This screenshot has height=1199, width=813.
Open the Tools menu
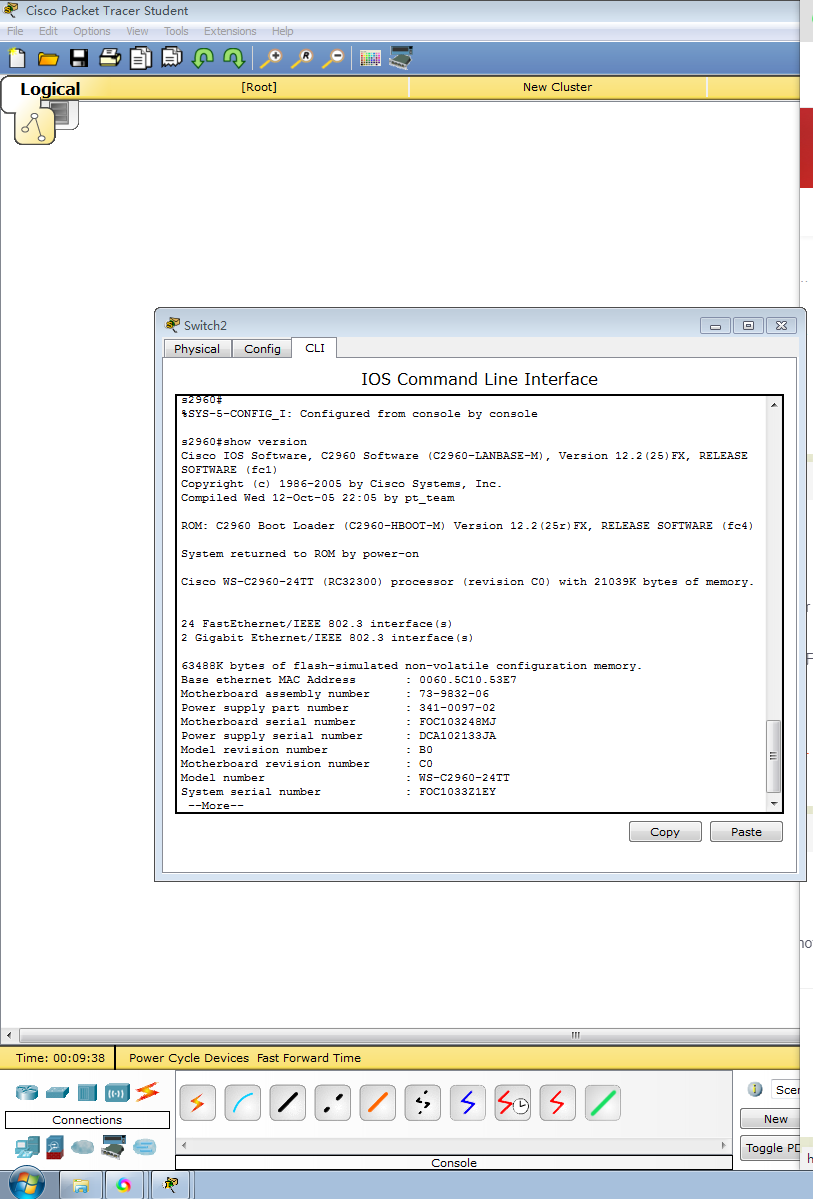176,31
